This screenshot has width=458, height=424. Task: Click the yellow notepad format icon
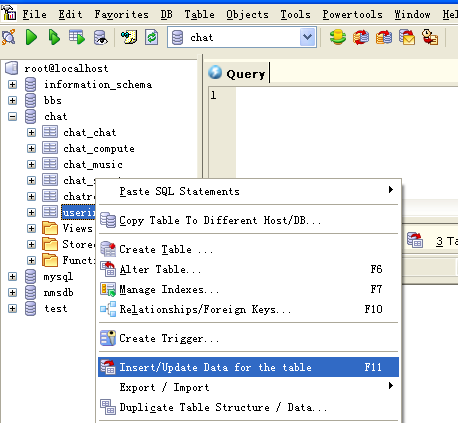click(x=129, y=37)
